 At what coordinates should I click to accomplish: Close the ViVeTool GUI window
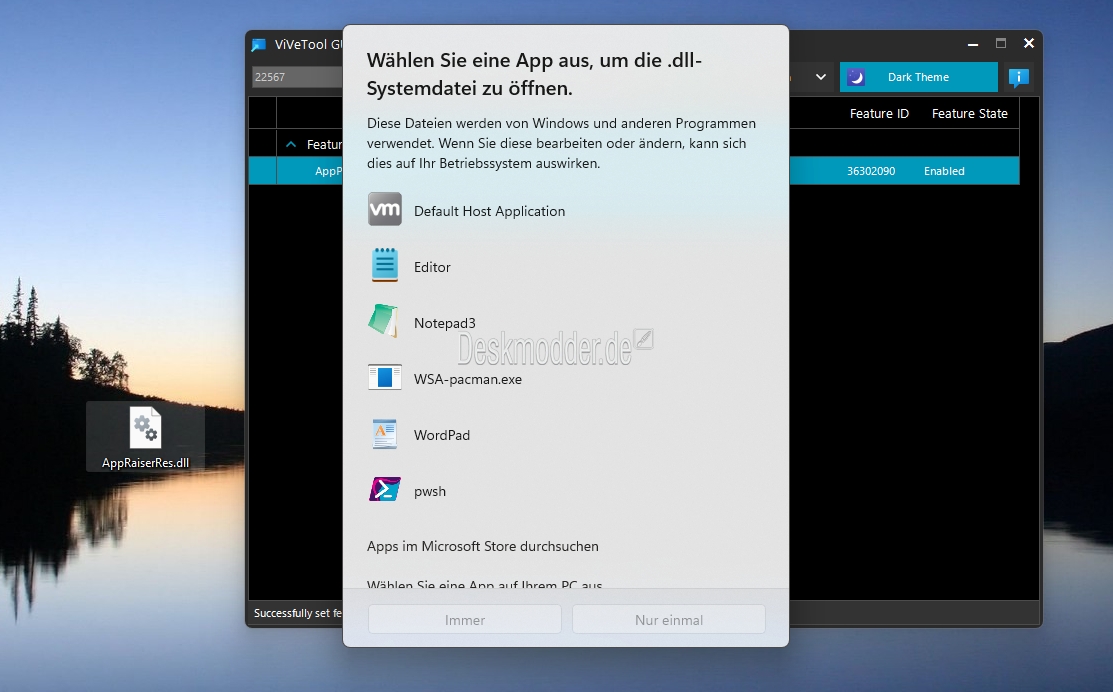(1029, 43)
